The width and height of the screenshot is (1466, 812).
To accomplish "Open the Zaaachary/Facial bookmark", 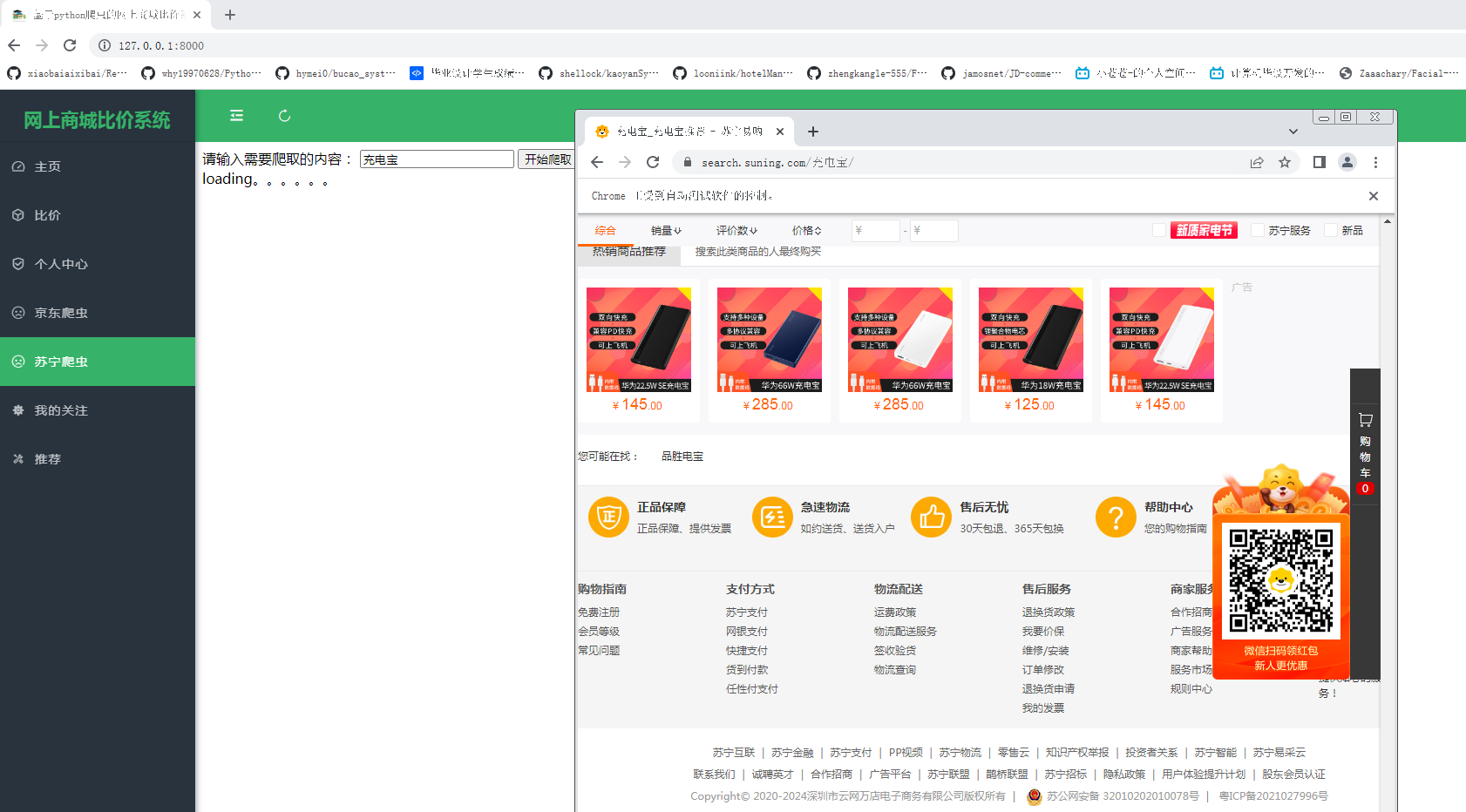I will coord(1399,73).
